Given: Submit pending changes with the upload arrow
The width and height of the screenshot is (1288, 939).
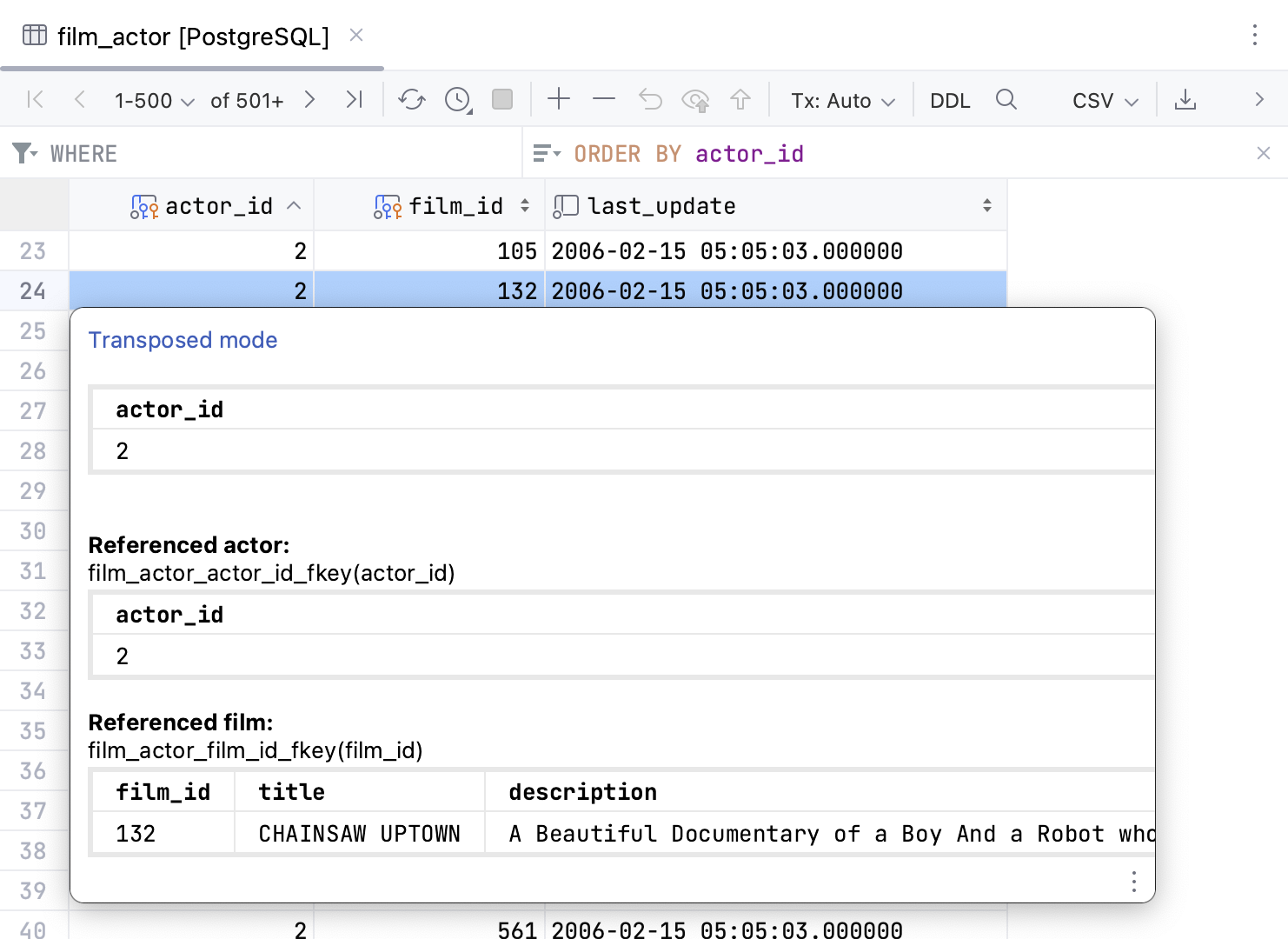Looking at the screenshot, I should tap(740, 99).
